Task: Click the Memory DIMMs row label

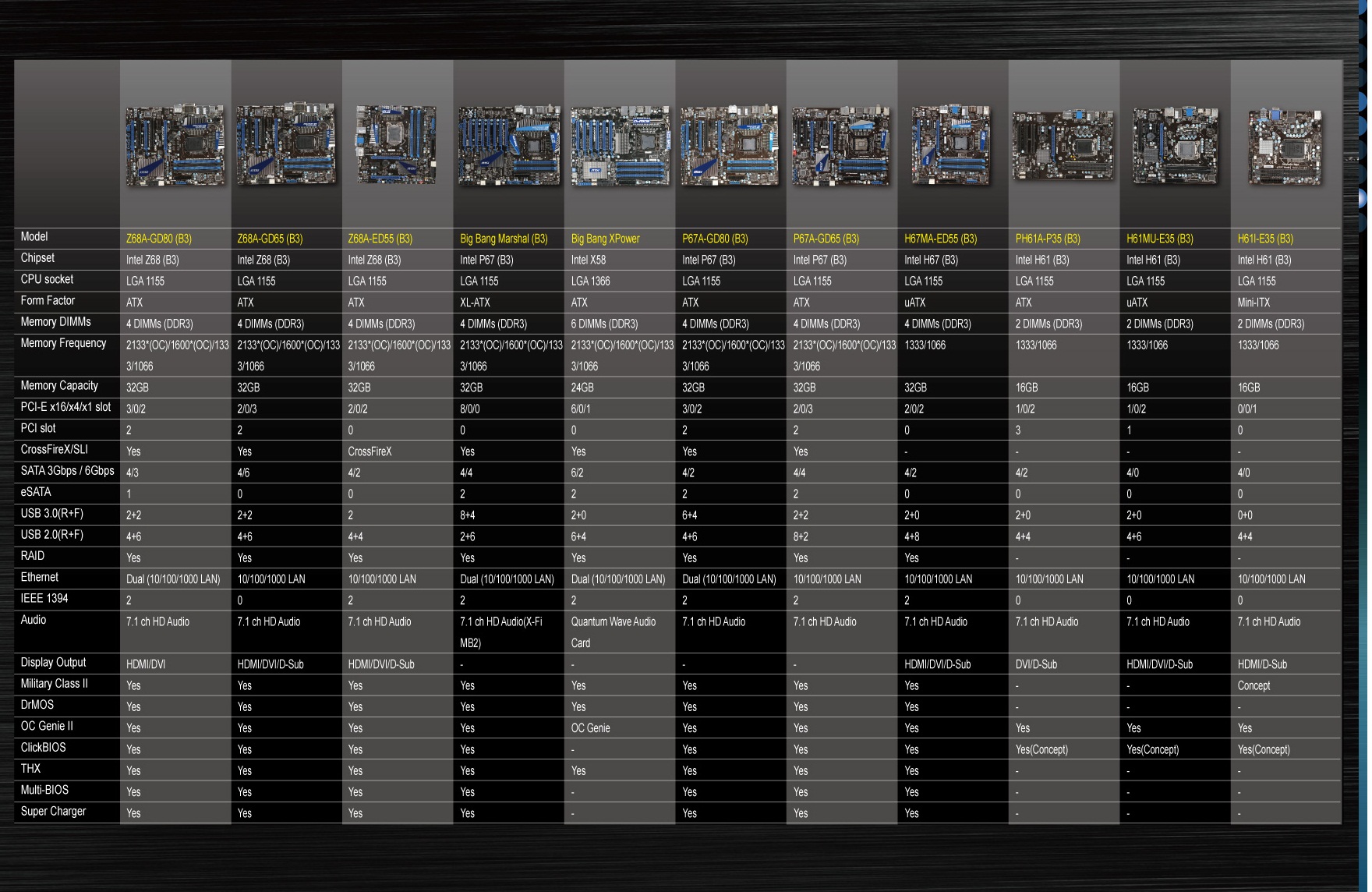Action: 55,321
